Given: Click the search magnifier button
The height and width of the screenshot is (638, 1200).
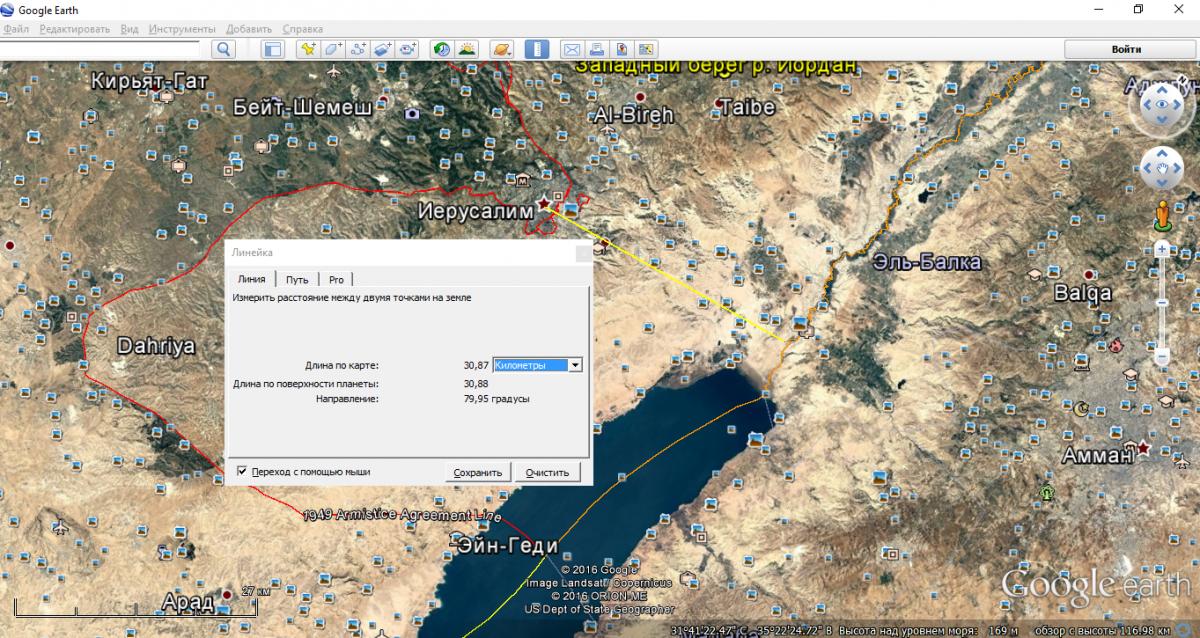Looking at the screenshot, I should pos(223,49).
